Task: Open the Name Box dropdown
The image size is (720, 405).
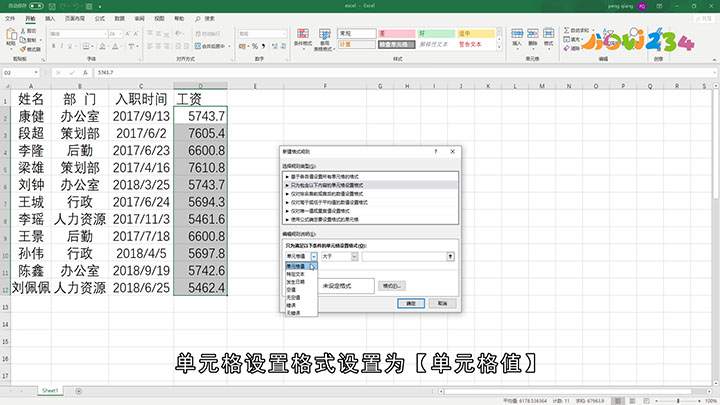Action: [36, 73]
